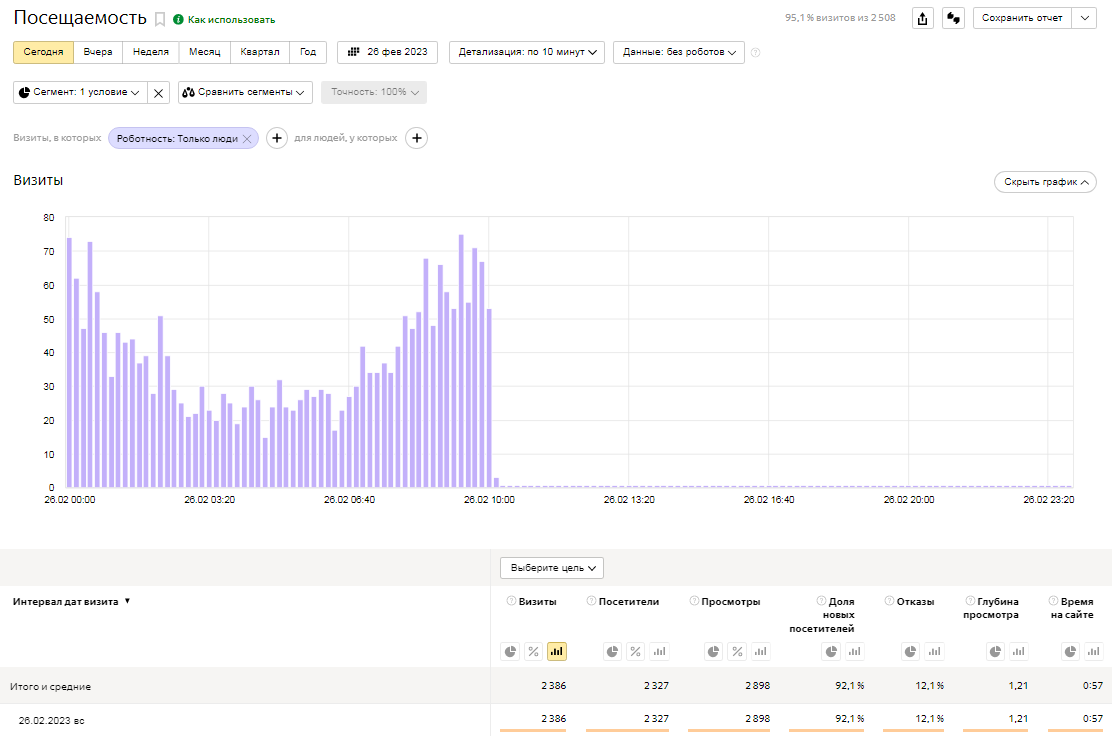The width and height of the screenshot is (1112, 739).
Task: Open the Как использовать help link
Action: (x=231, y=19)
